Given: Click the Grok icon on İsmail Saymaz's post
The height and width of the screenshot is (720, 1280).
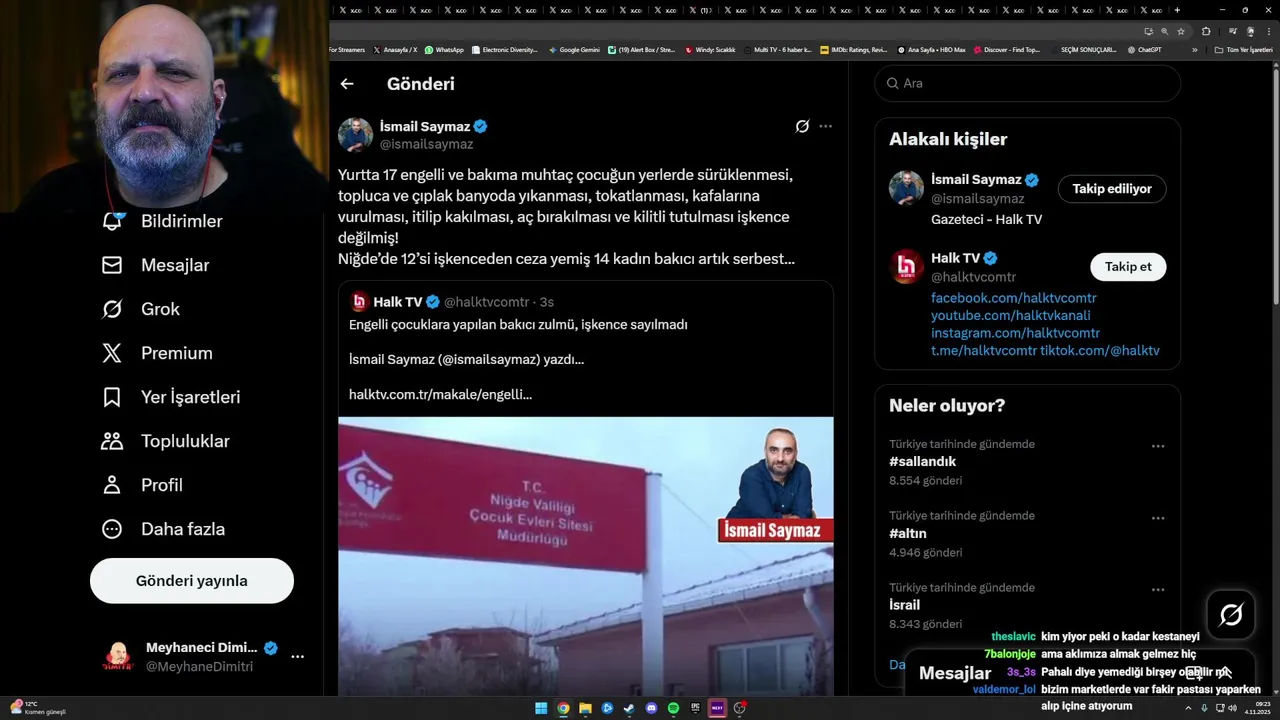Looking at the screenshot, I should 802,126.
